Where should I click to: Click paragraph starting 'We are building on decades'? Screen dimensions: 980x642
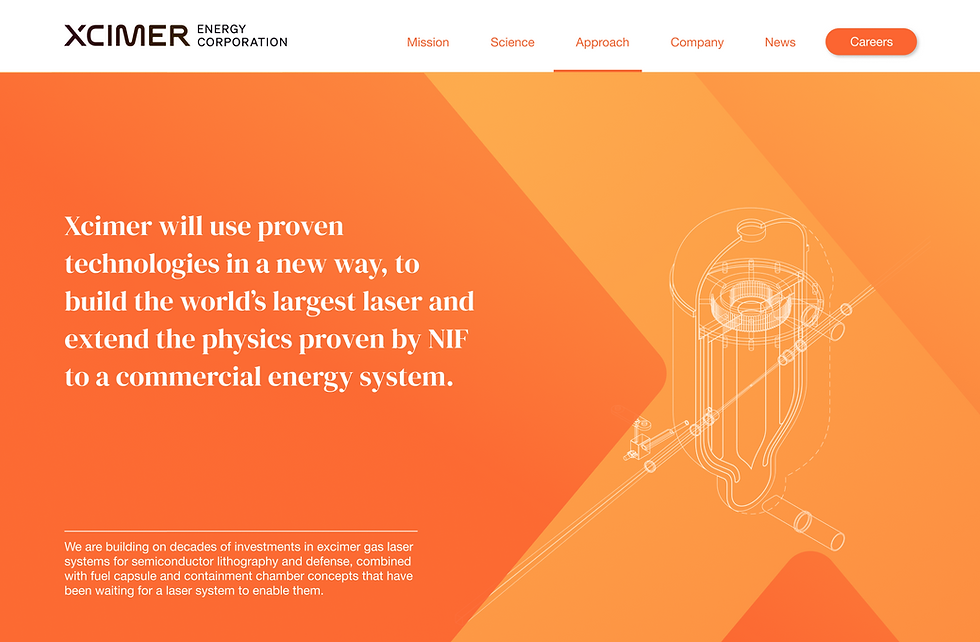point(239,569)
